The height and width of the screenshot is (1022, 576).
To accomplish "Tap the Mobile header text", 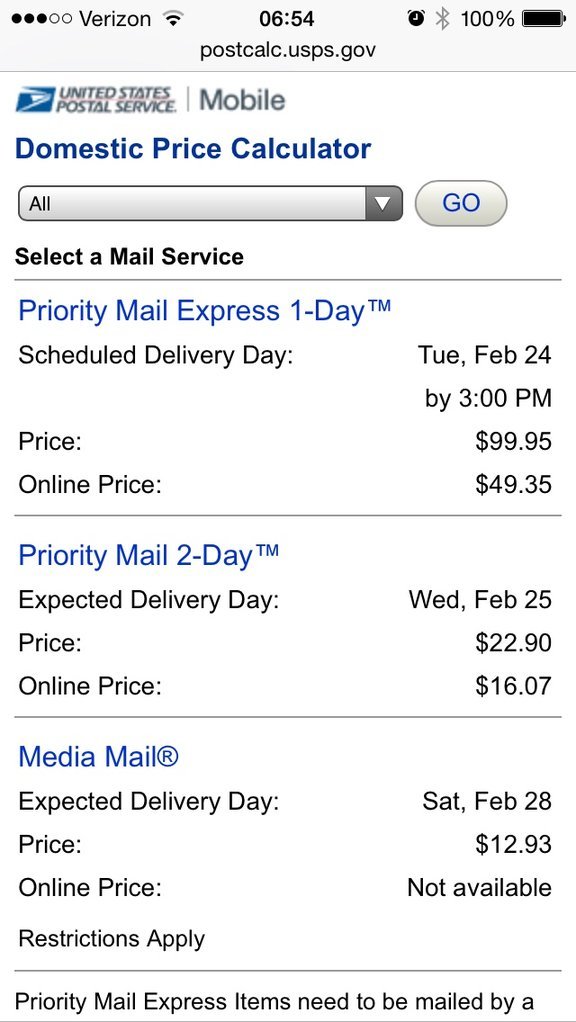I will pyautogui.click(x=242, y=100).
